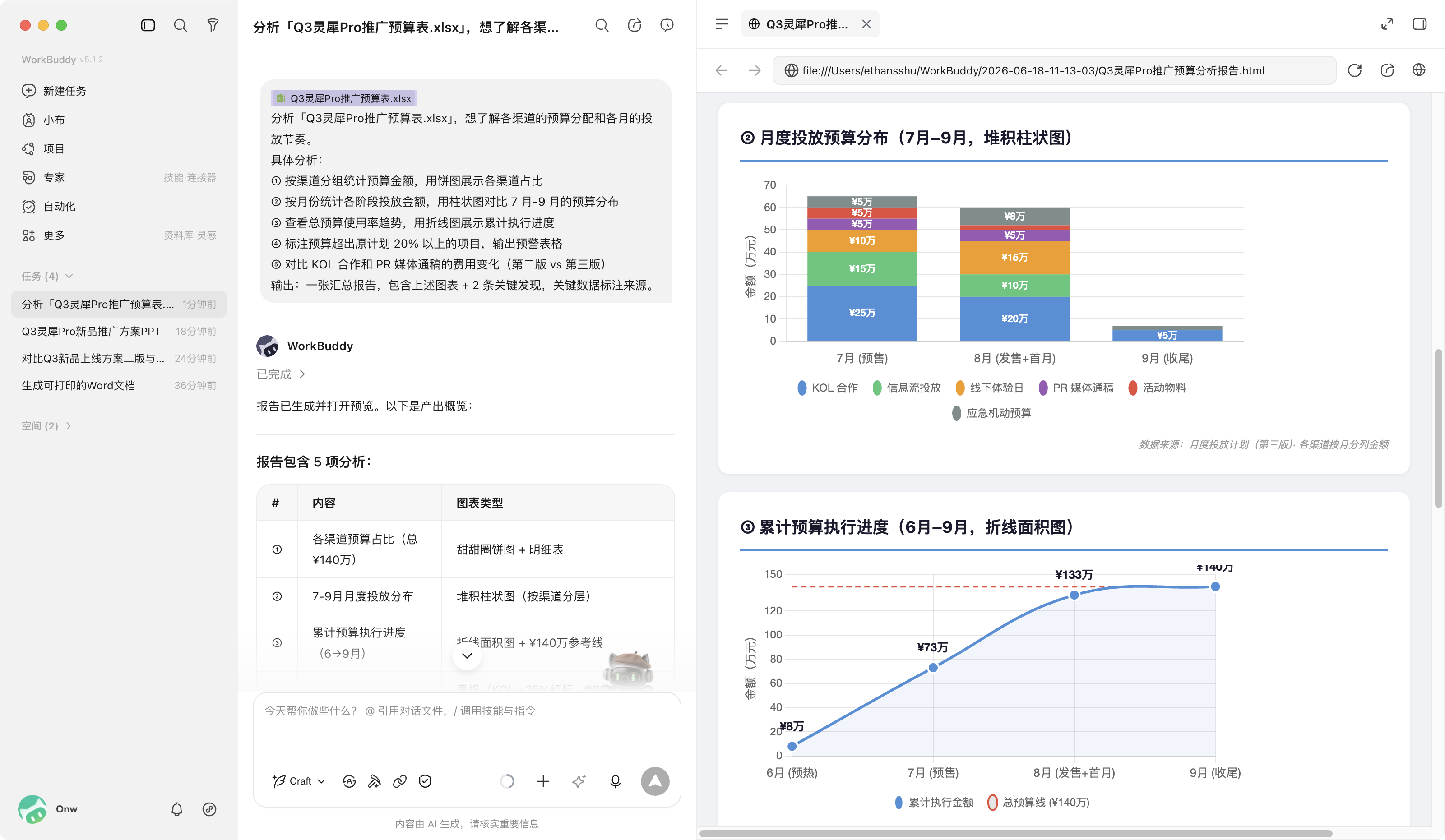Click the filter funnel icon in sidebar header

coord(213,25)
